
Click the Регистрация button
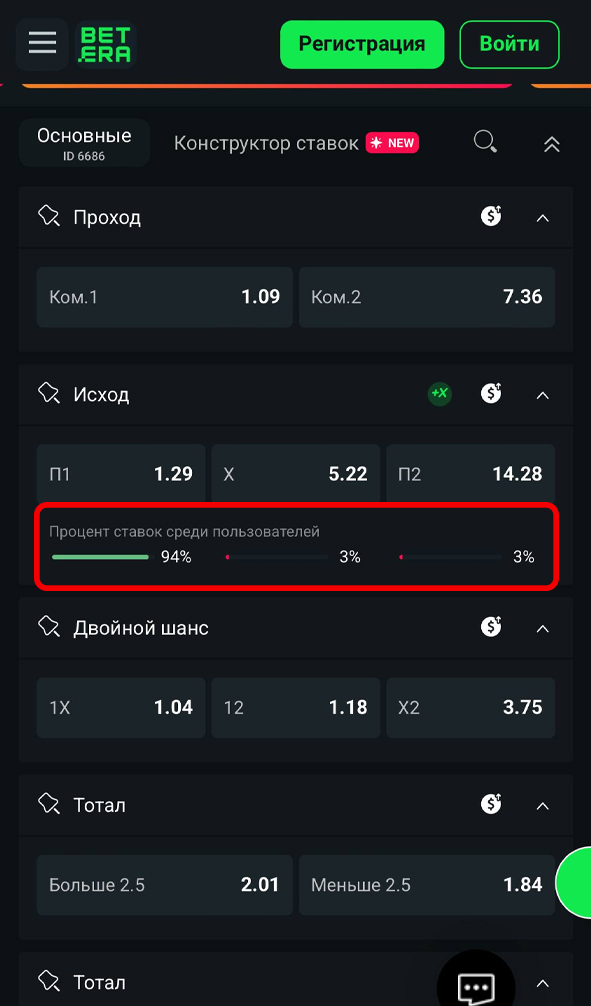(362, 44)
